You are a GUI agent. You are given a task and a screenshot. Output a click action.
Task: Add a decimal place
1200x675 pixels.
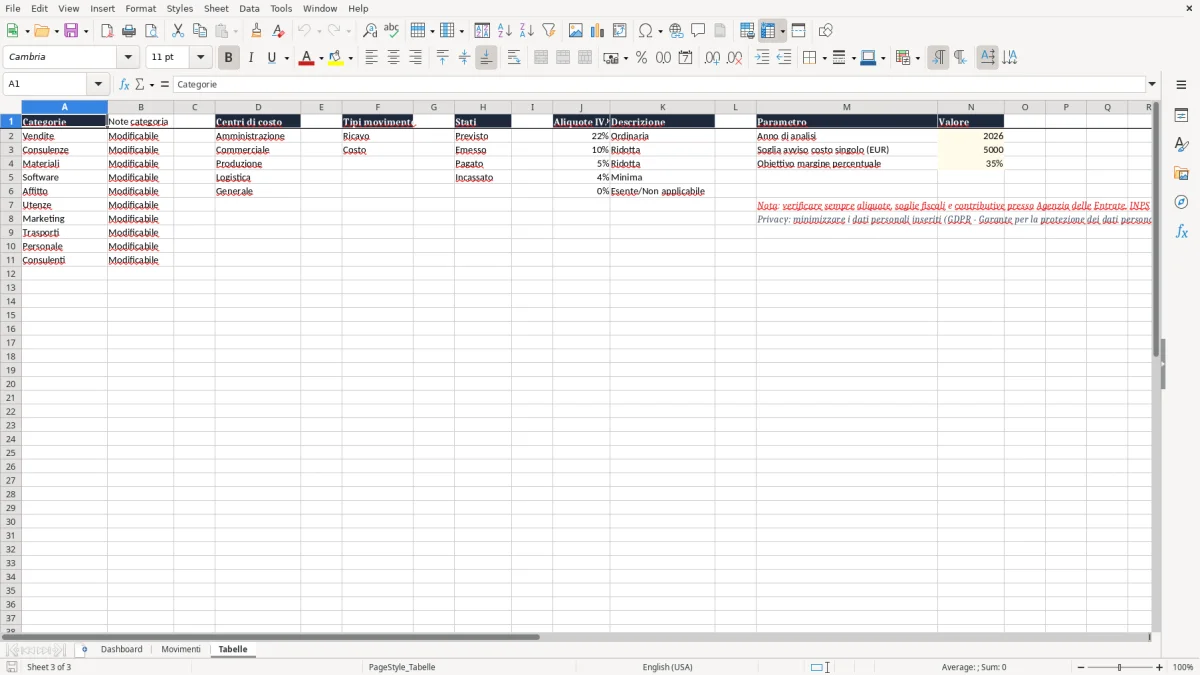click(x=712, y=58)
